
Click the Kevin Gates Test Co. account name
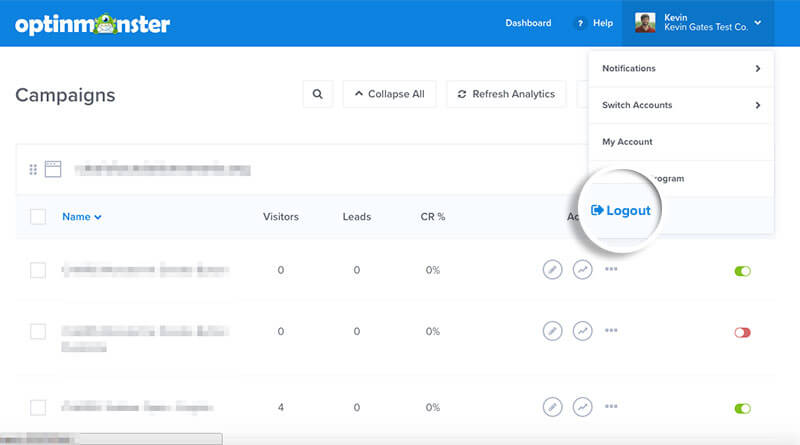706,28
